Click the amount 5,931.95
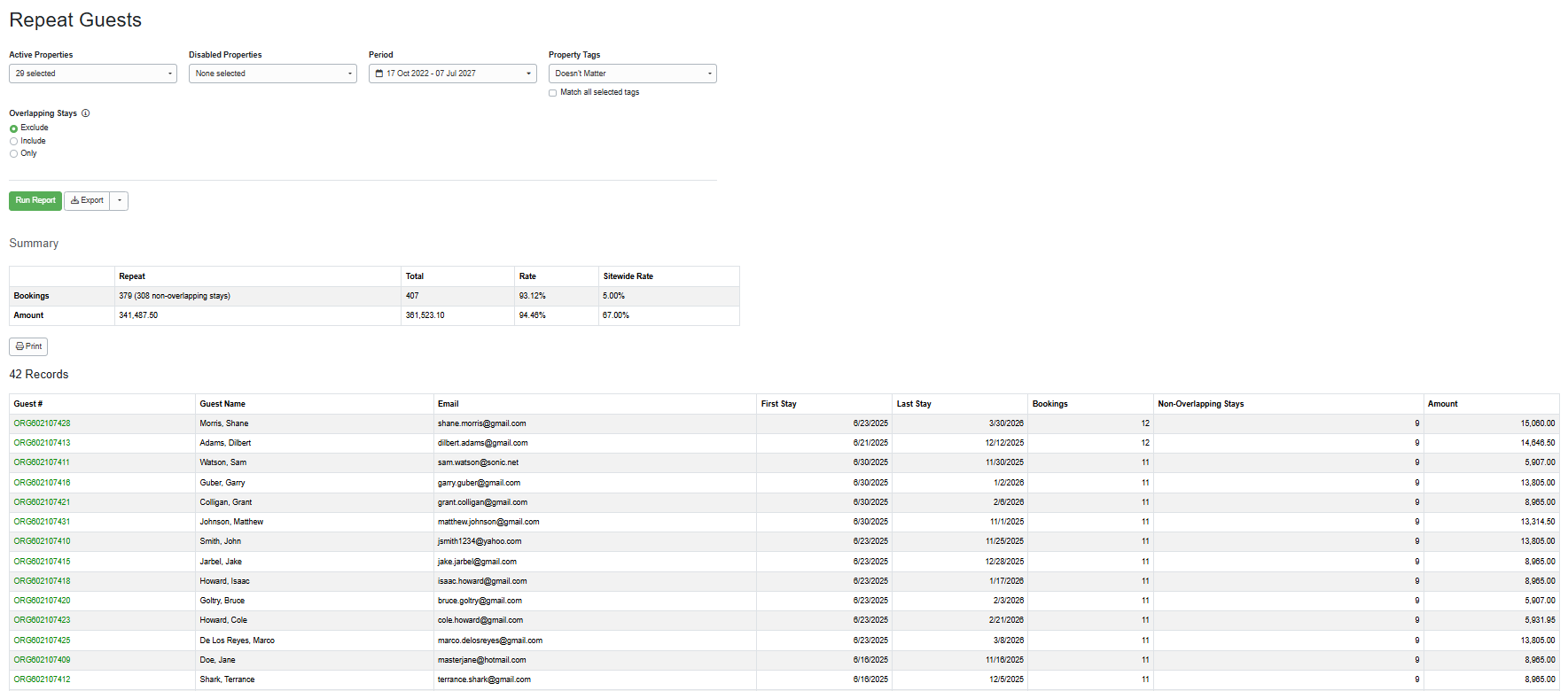This screenshot has width=1568, height=691. pos(1540,620)
